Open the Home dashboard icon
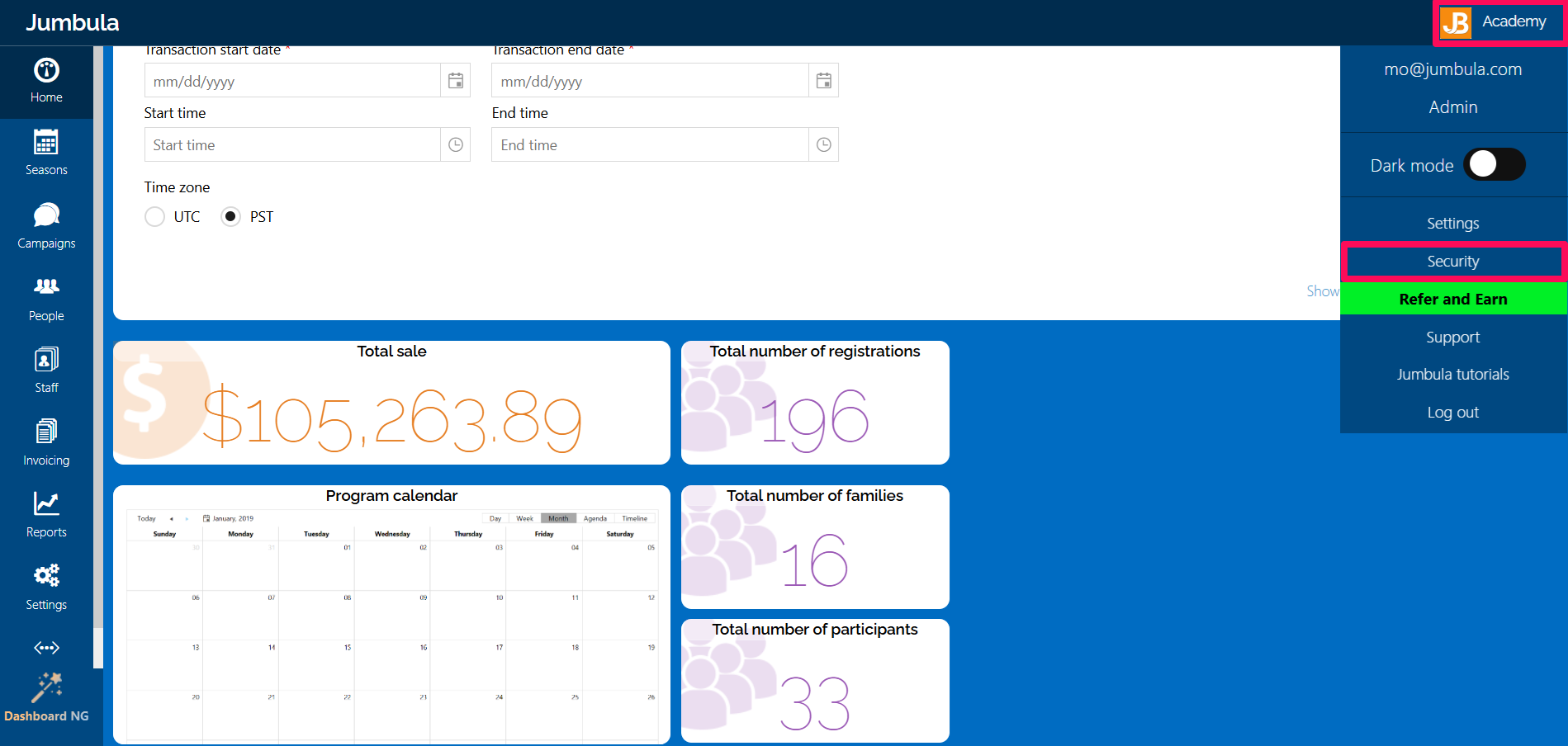 point(46,71)
